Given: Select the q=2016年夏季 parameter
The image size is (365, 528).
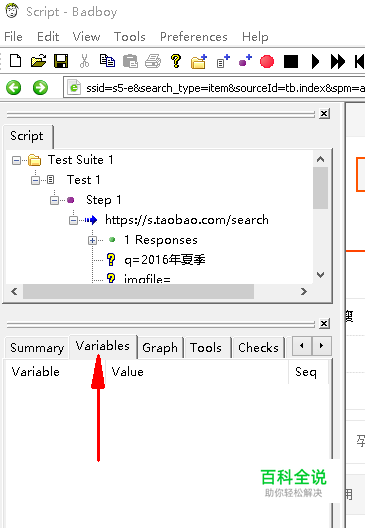Looking at the screenshot, I should click(x=165, y=260).
